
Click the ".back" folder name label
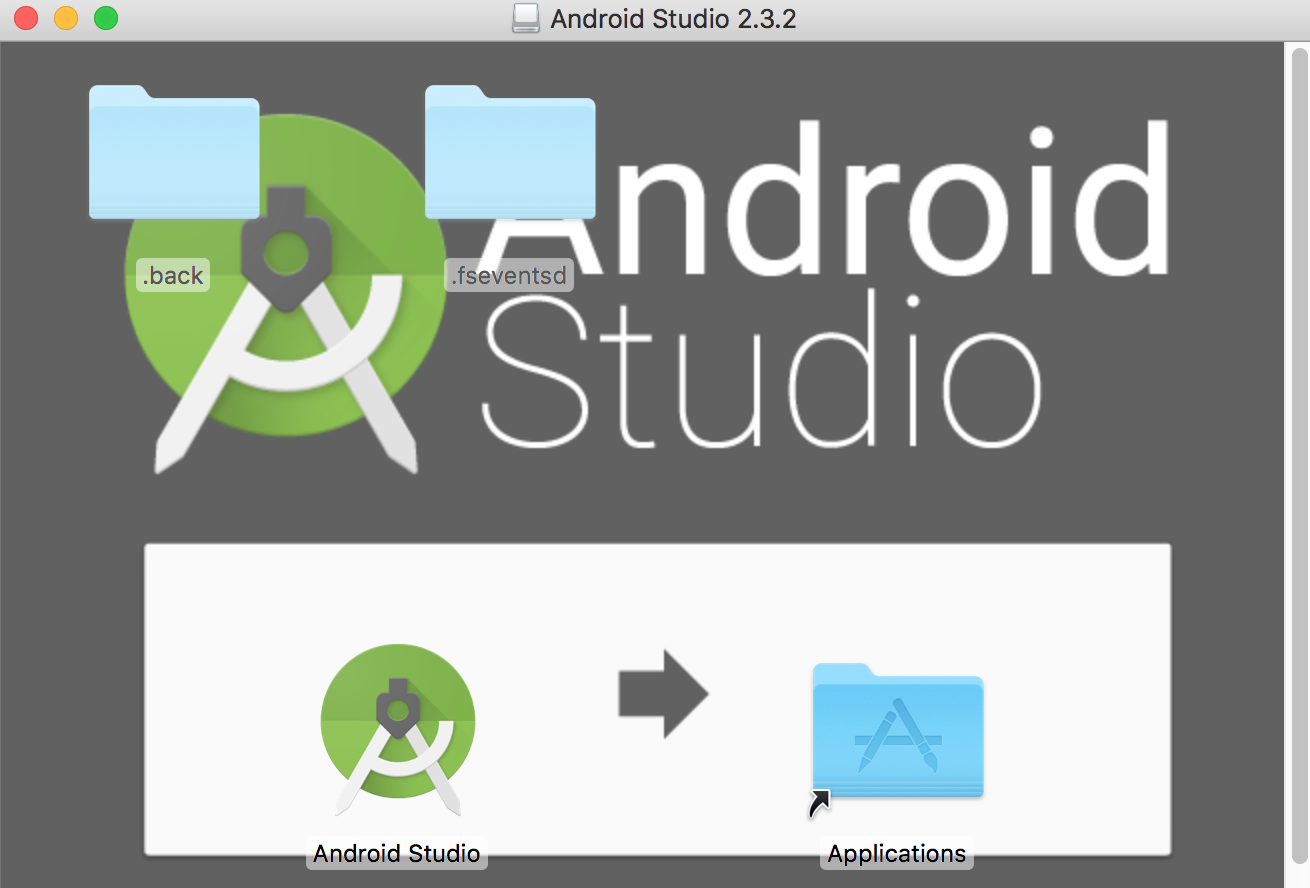tap(173, 276)
